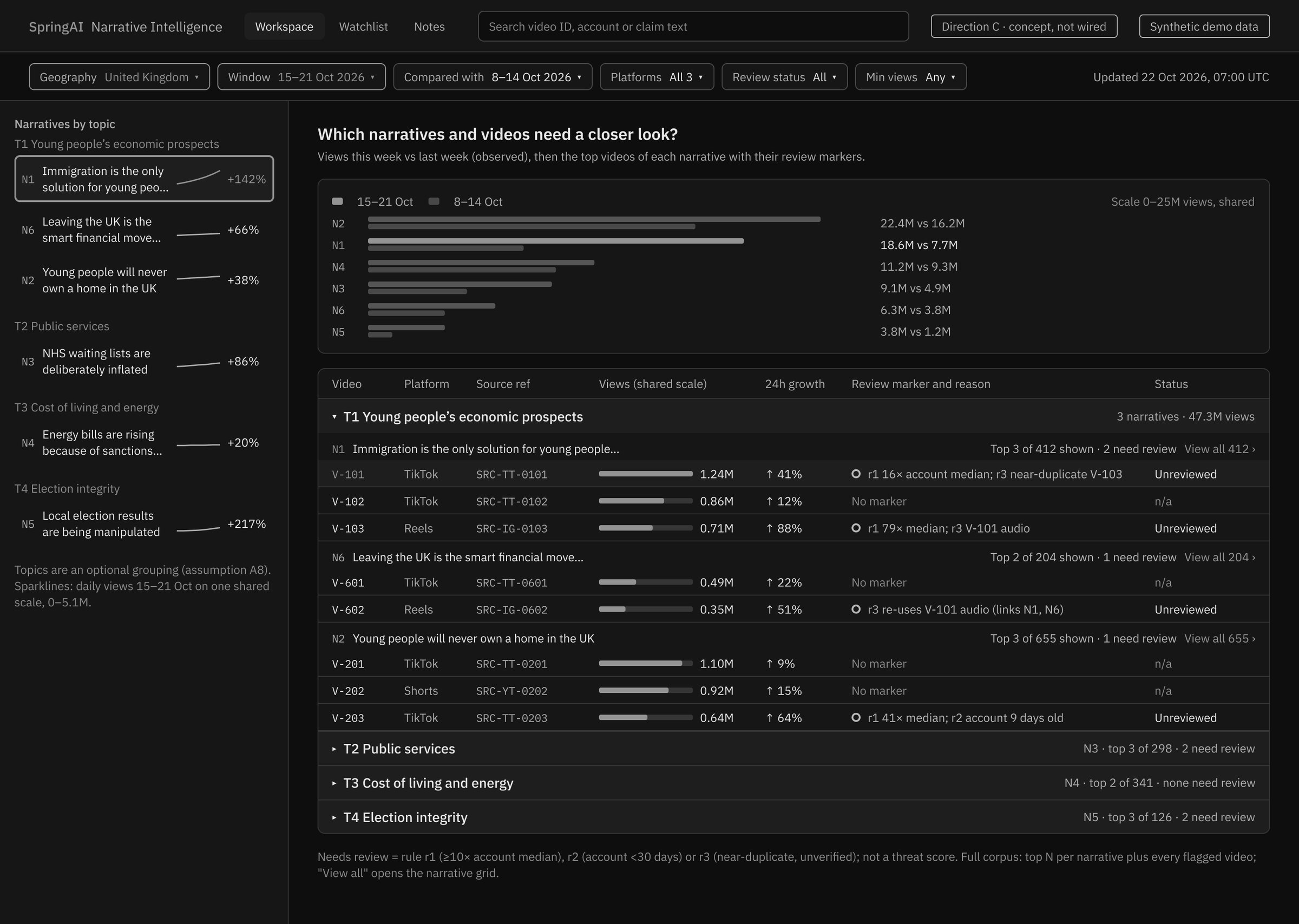This screenshot has height=924, width=1299.
Task: Click the Views (shared scale) column header
Action: point(653,384)
